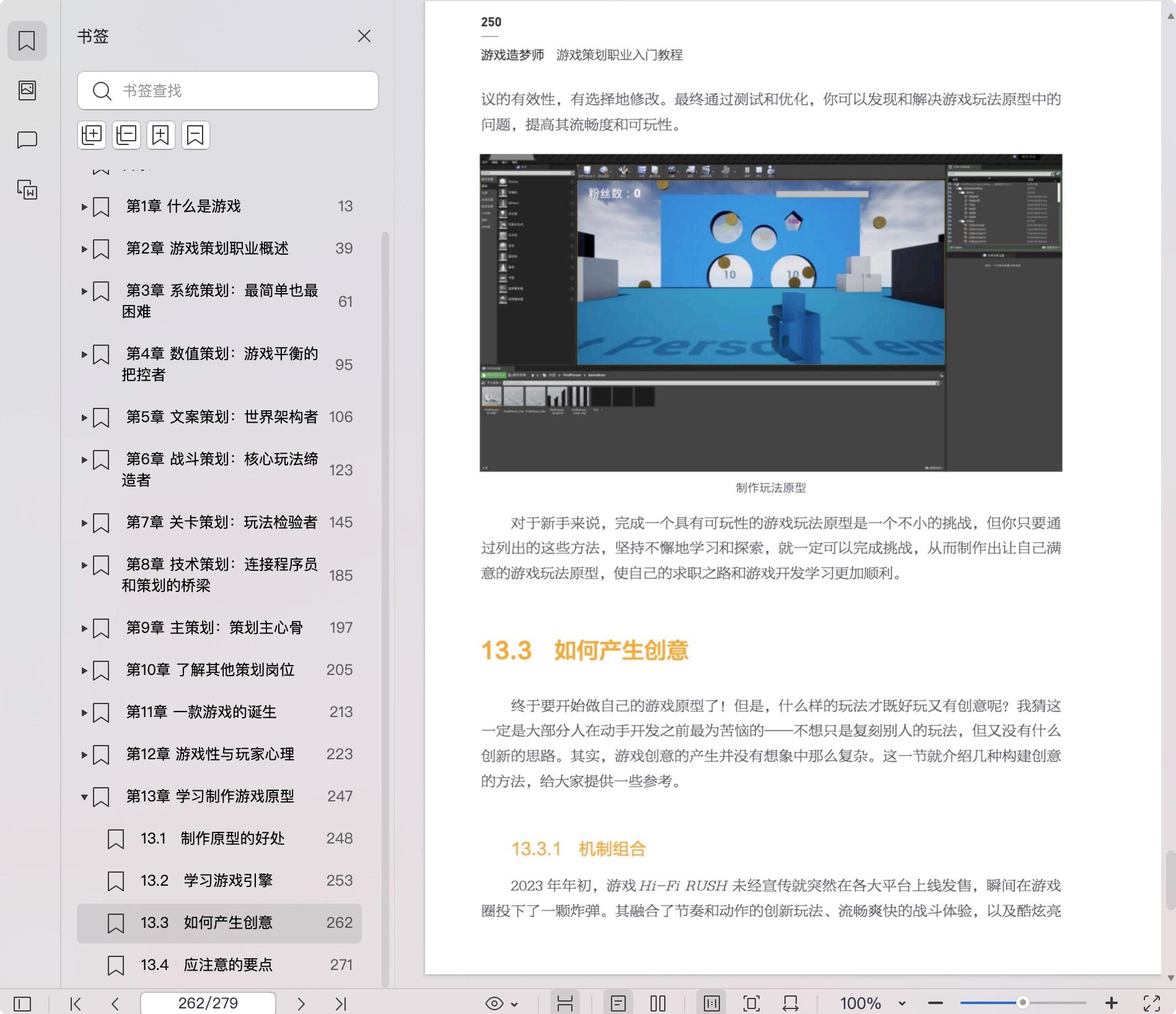Open bookmark 13.4 应注意的要点

pyautogui.click(x=206, y=965)
